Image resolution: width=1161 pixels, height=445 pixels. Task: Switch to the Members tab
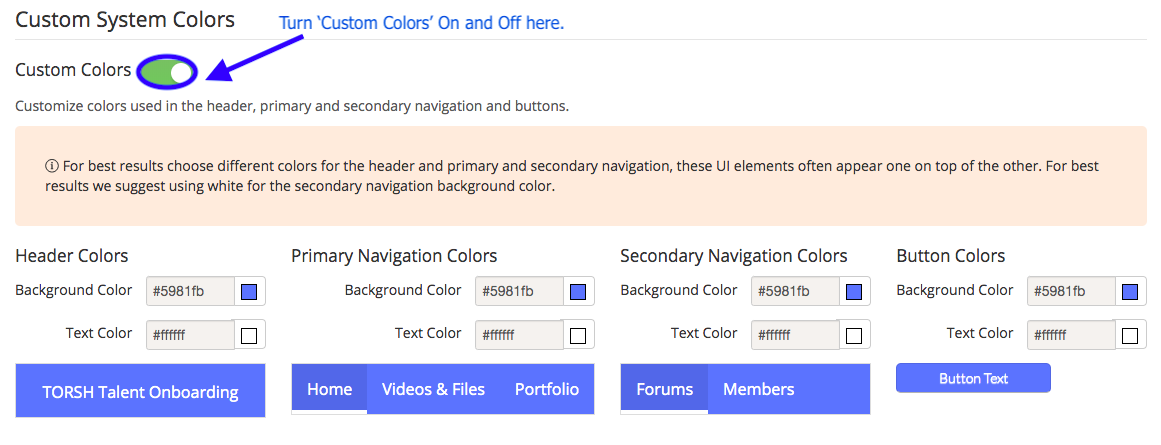point(758,389)
